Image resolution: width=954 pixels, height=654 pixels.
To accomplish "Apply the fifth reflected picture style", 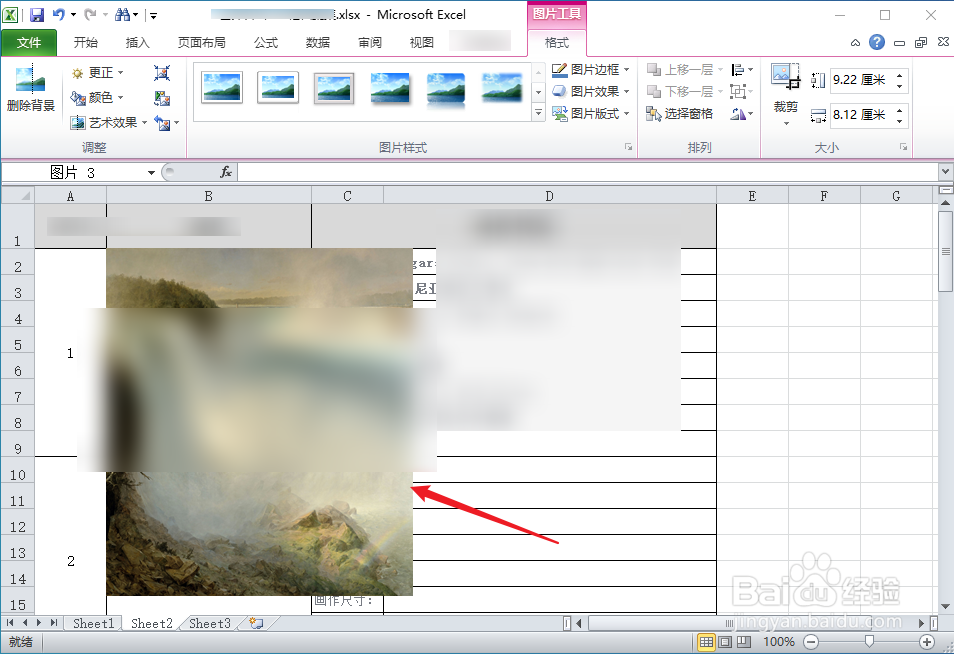I will pos(446,87).
